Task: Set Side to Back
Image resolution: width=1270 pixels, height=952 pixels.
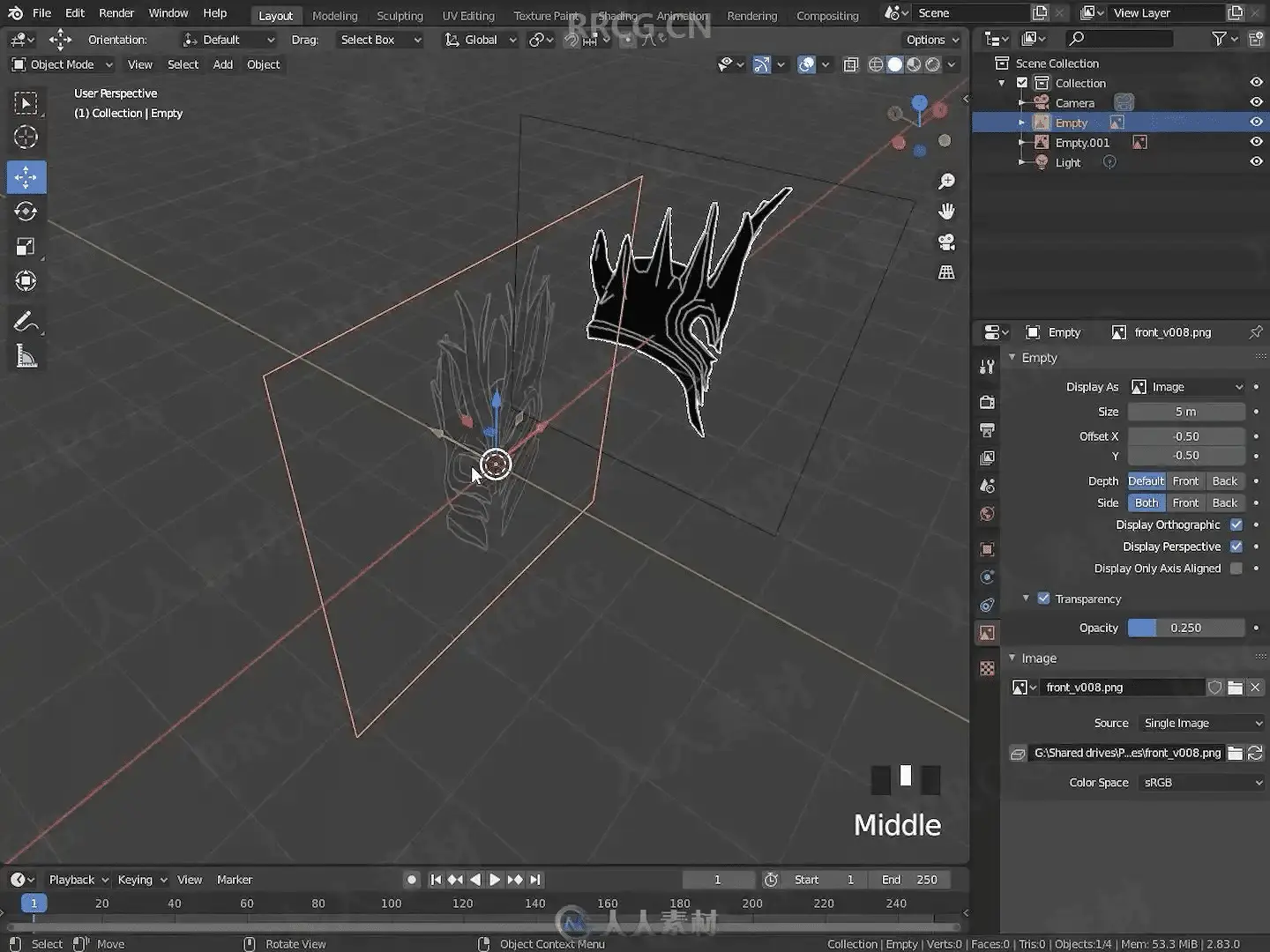Action: click(x=1224, y=503)
